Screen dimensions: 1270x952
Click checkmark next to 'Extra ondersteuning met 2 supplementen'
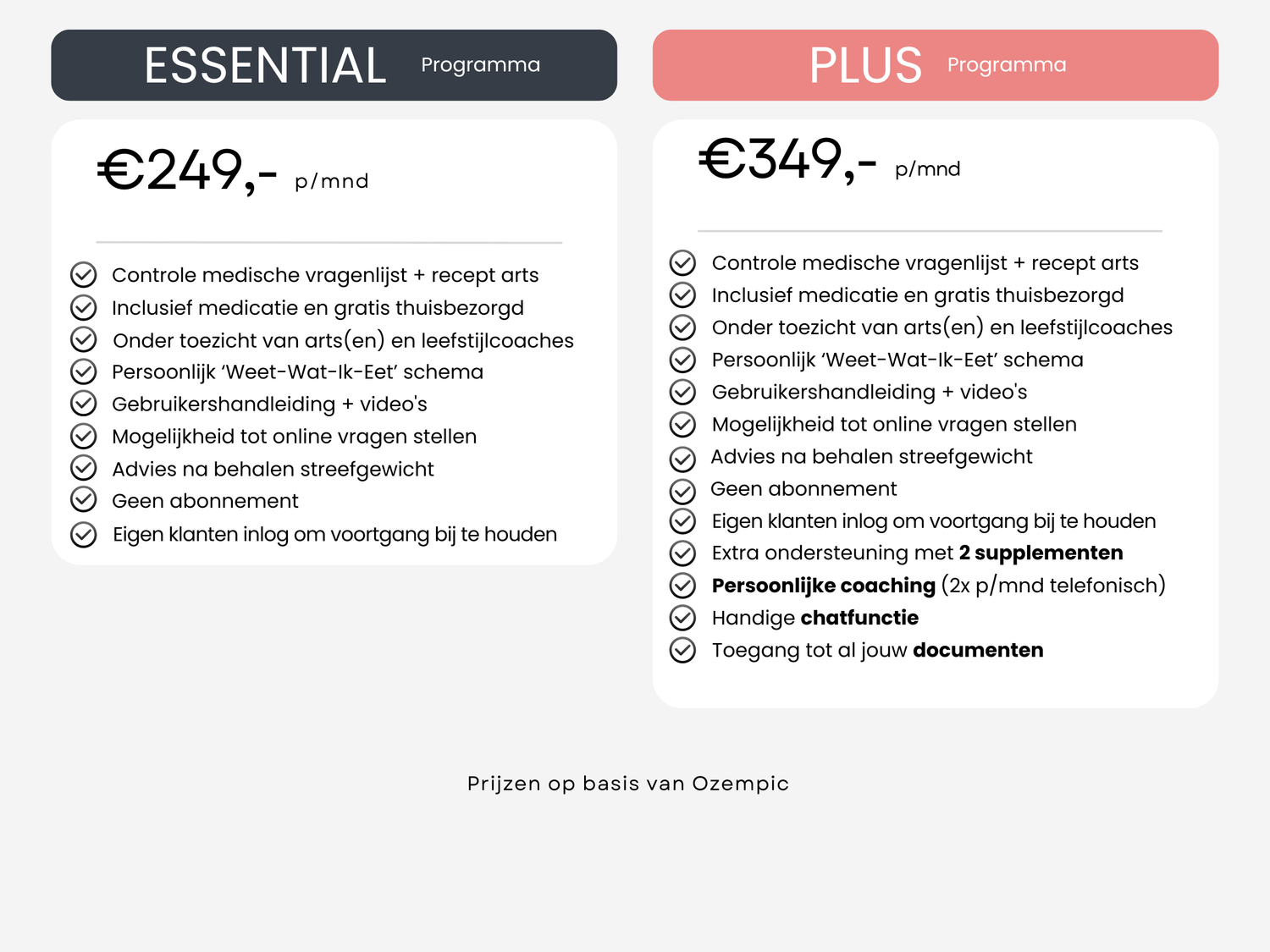[682, 553]
